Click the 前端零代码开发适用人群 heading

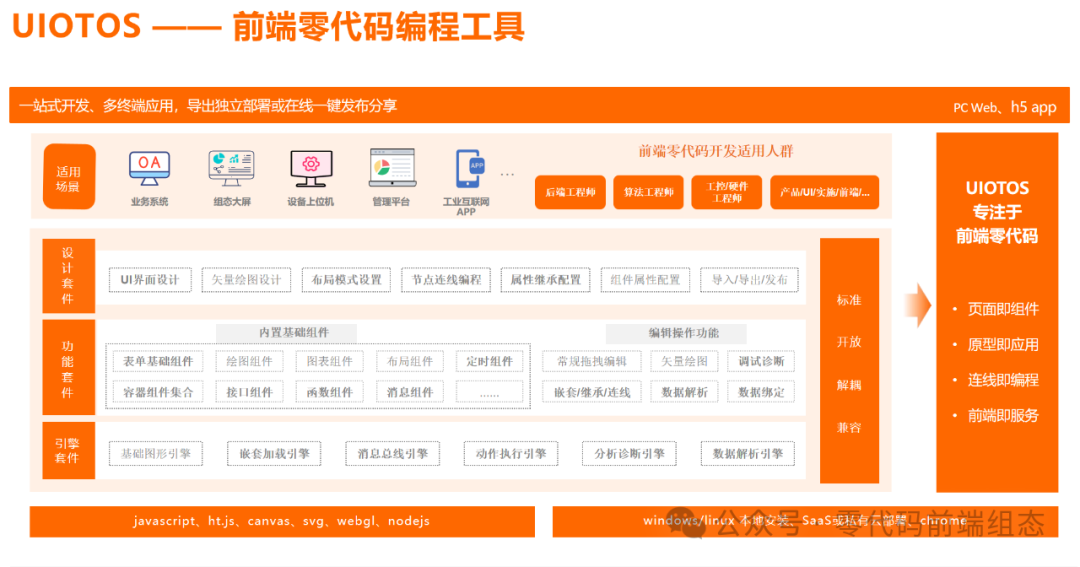[x=716, y=152]
